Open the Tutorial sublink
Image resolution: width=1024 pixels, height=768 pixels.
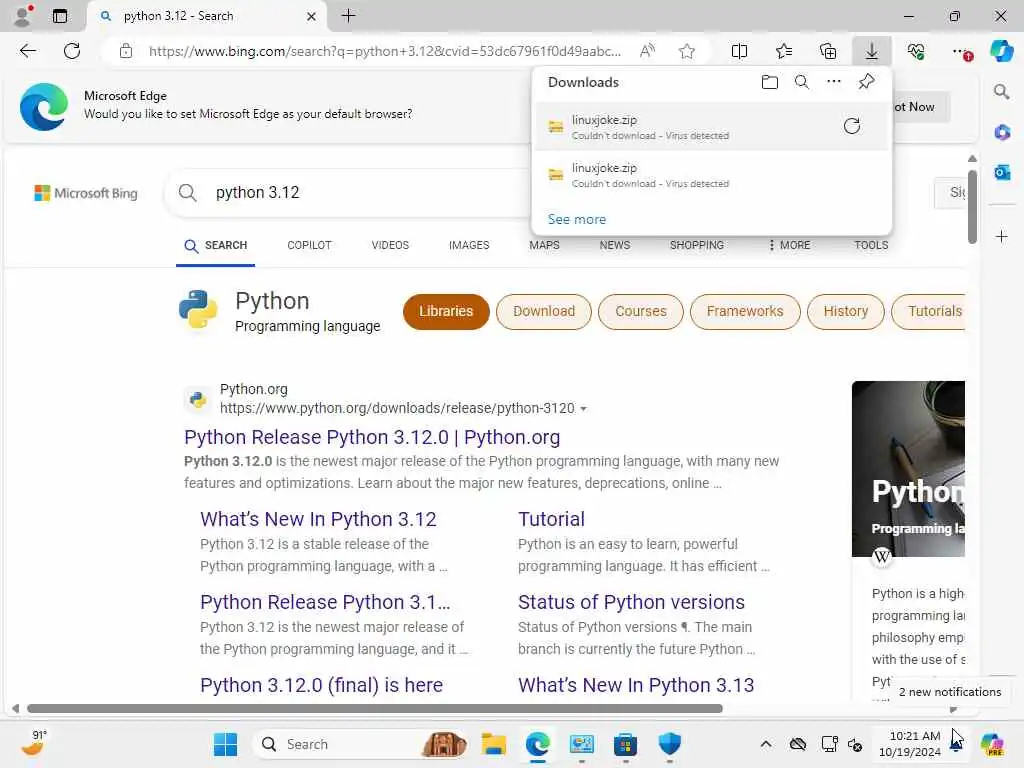click(x=551, y=519)
